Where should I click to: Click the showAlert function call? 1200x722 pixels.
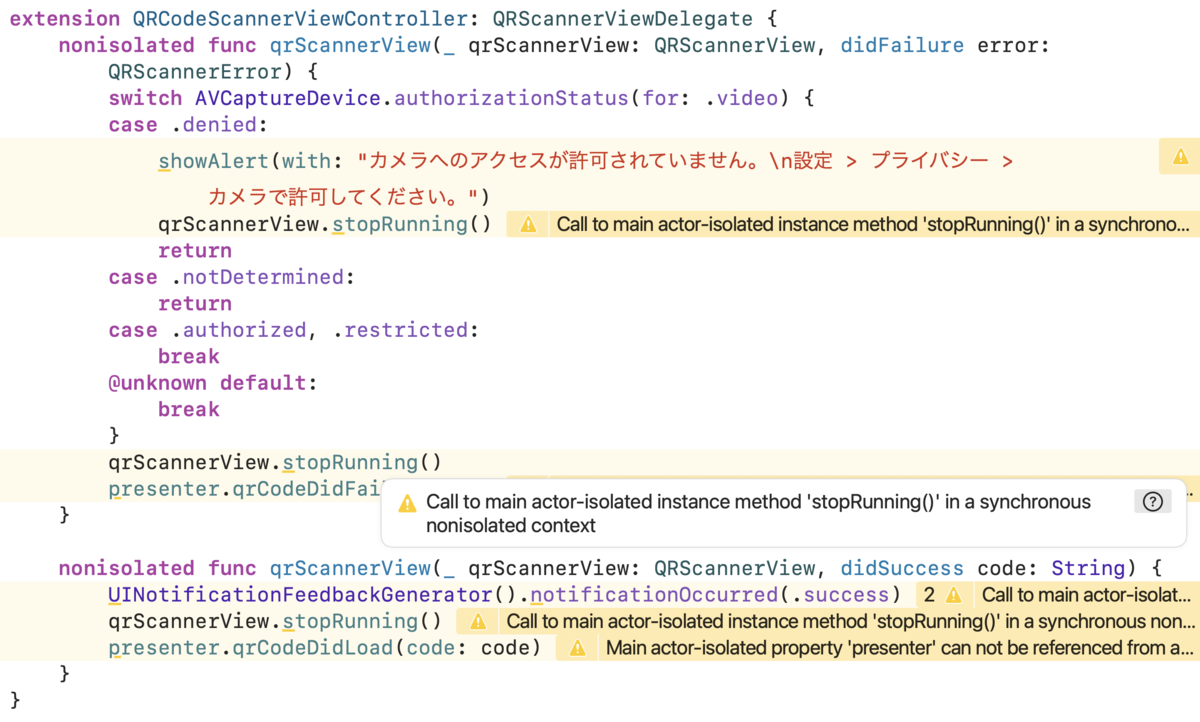click(x=214, y=161)
